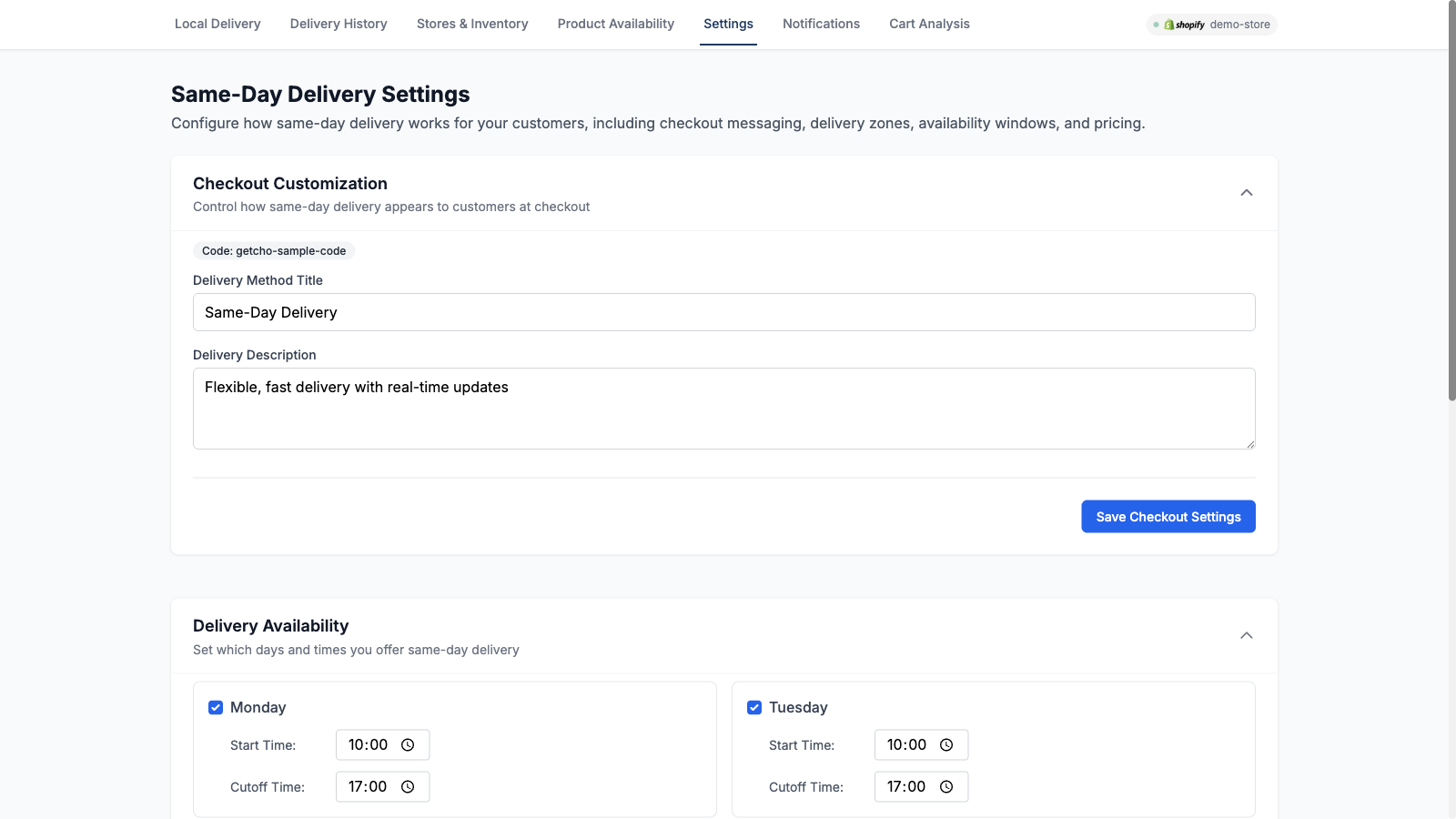The image size is (1456, 819).
Task: View Product Availability
Action: 615,24
